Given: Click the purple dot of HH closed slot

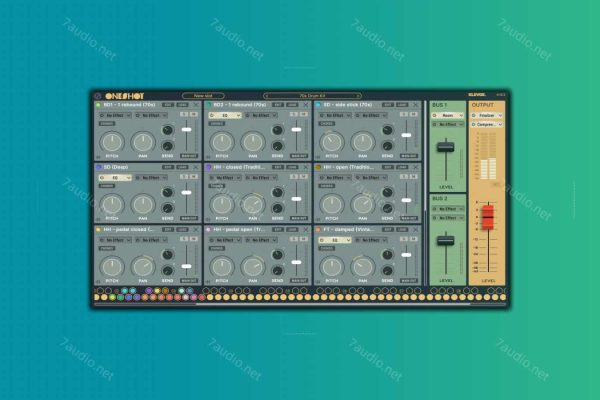Looking at the screenshot, I should coord(209,167).
